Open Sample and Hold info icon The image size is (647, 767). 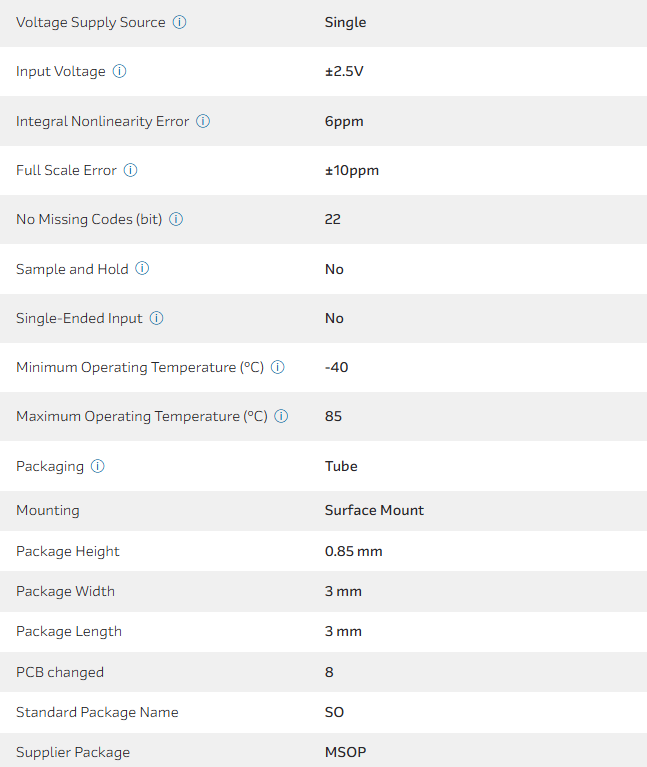click(x=142, y=269)
